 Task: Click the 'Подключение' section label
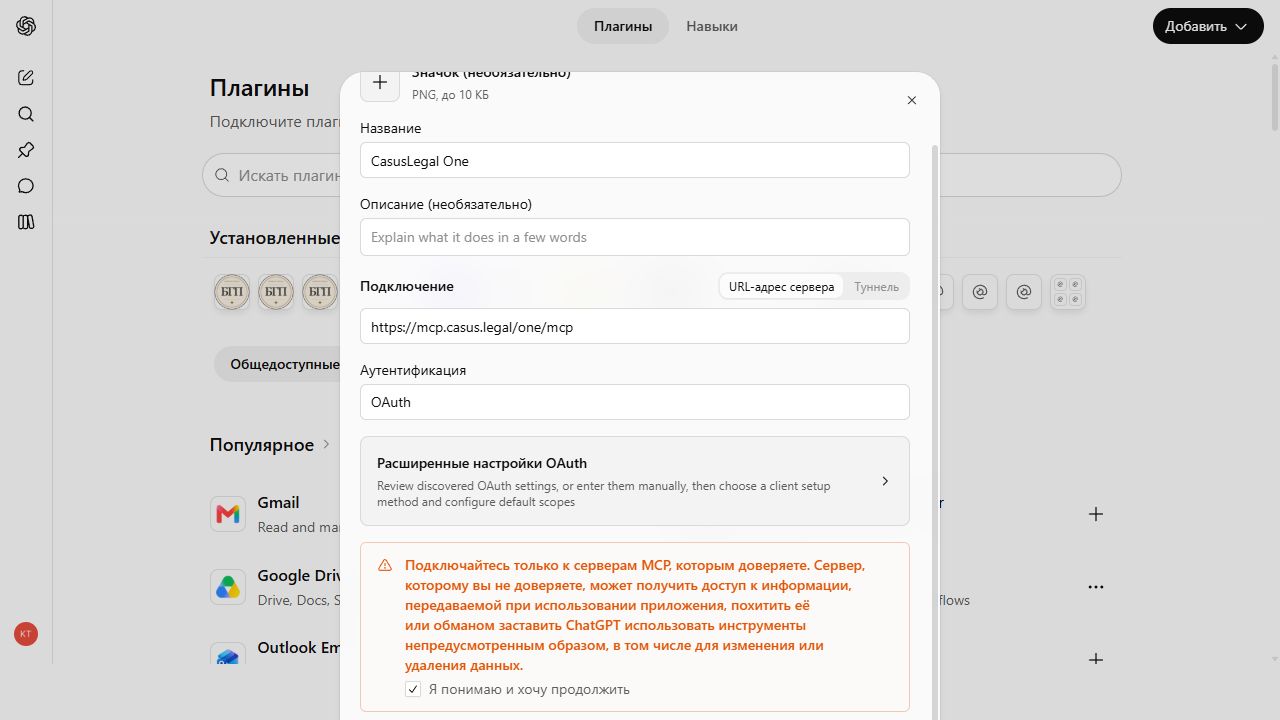coord(407,286)
